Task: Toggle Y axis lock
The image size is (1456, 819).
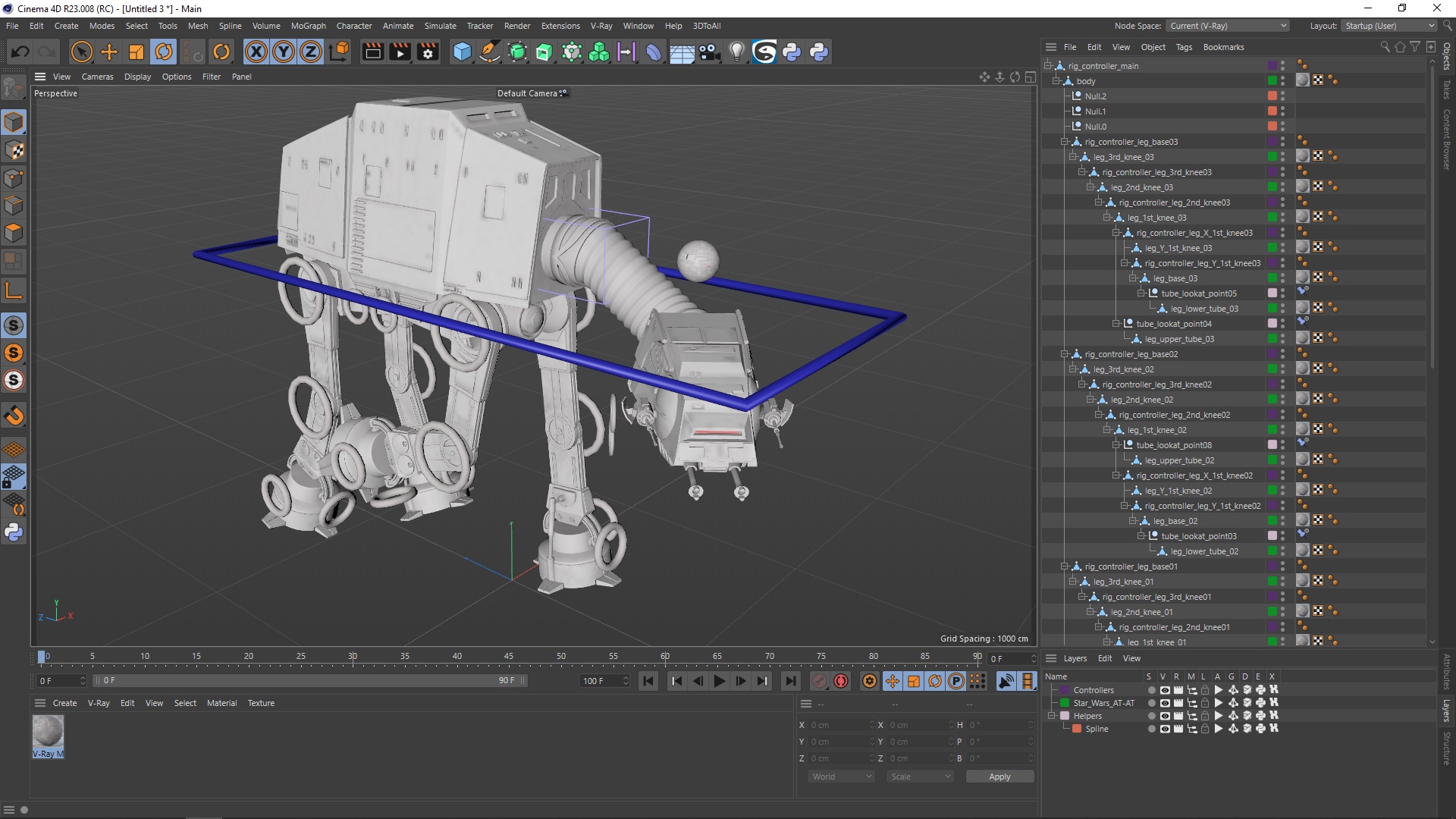Action: [x=284, y=52]
